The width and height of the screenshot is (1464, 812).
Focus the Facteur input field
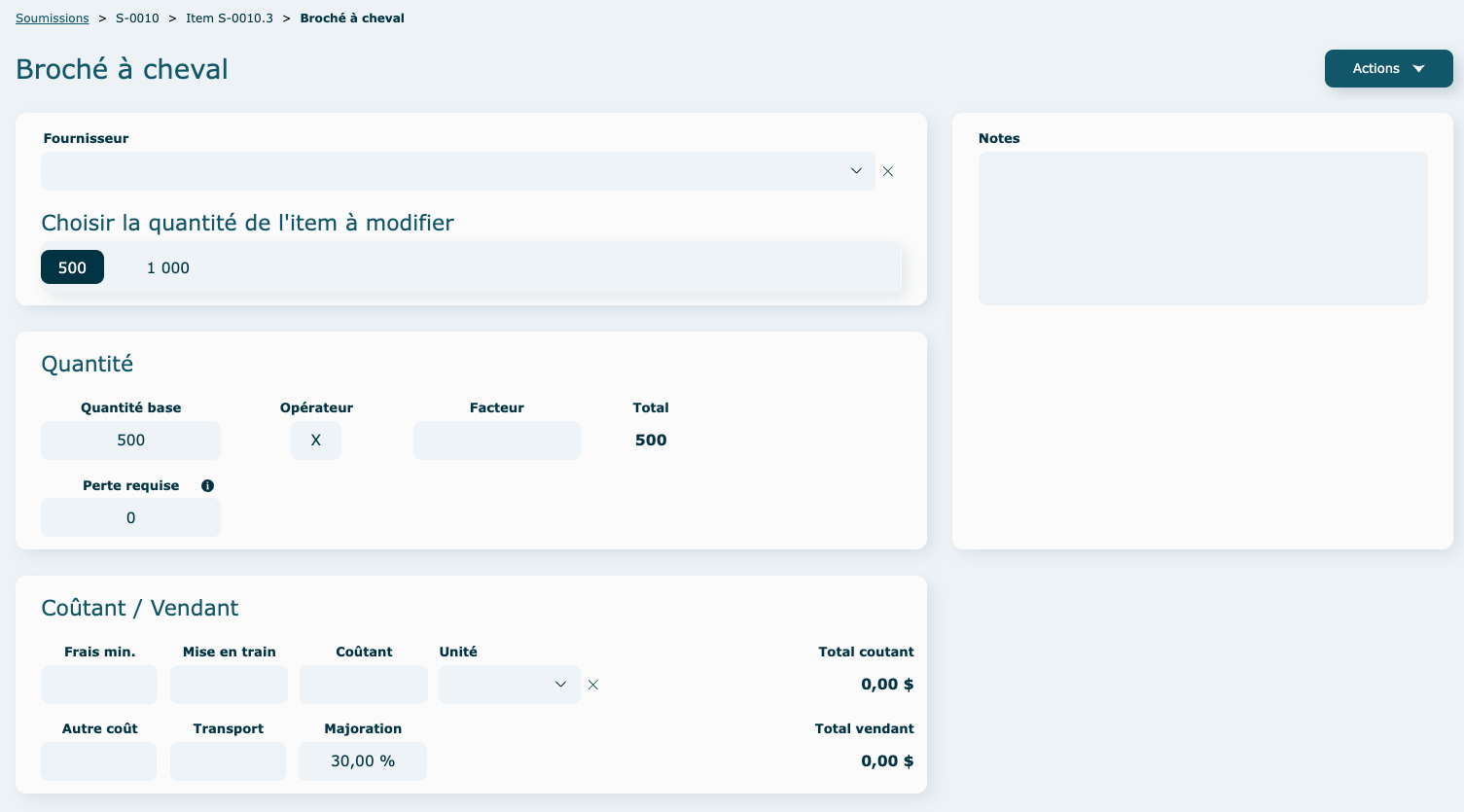[496, 441]
